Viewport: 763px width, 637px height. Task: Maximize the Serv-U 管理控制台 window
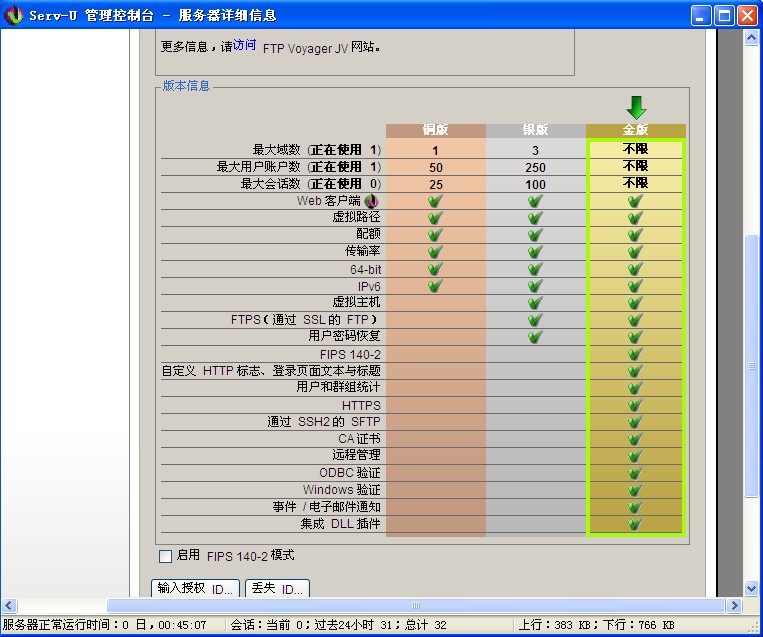click(x=724, y=16)
